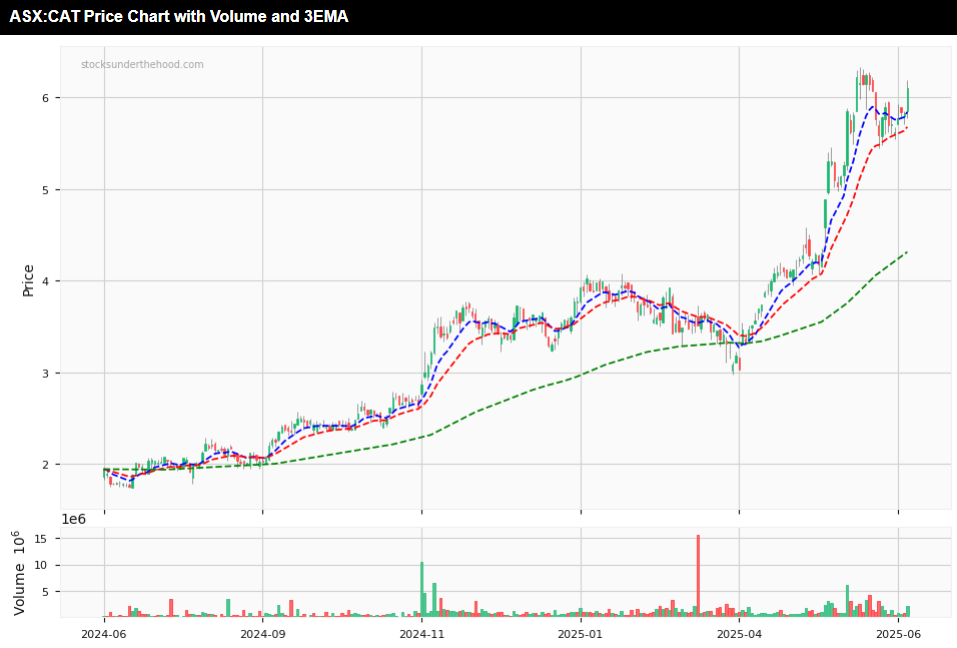The image size is (957, 648).
Task: Select the 2024-11 date label on x-axis
Action: point(421,633)
